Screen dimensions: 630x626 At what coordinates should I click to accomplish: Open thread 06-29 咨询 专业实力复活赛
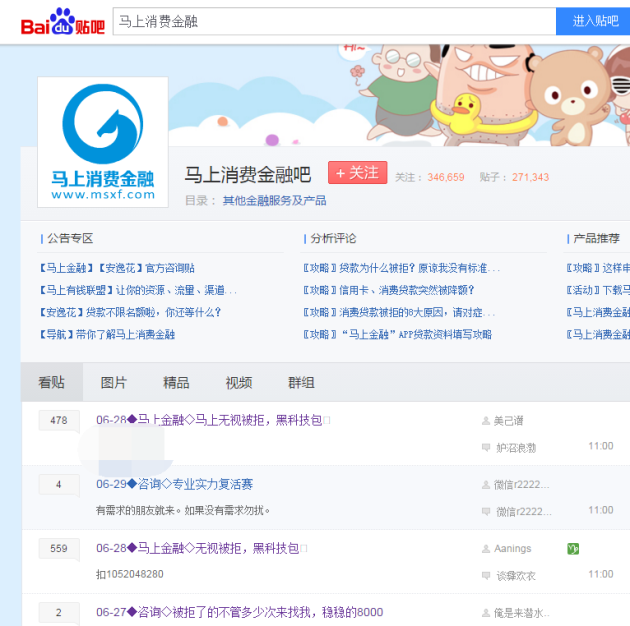174,484
